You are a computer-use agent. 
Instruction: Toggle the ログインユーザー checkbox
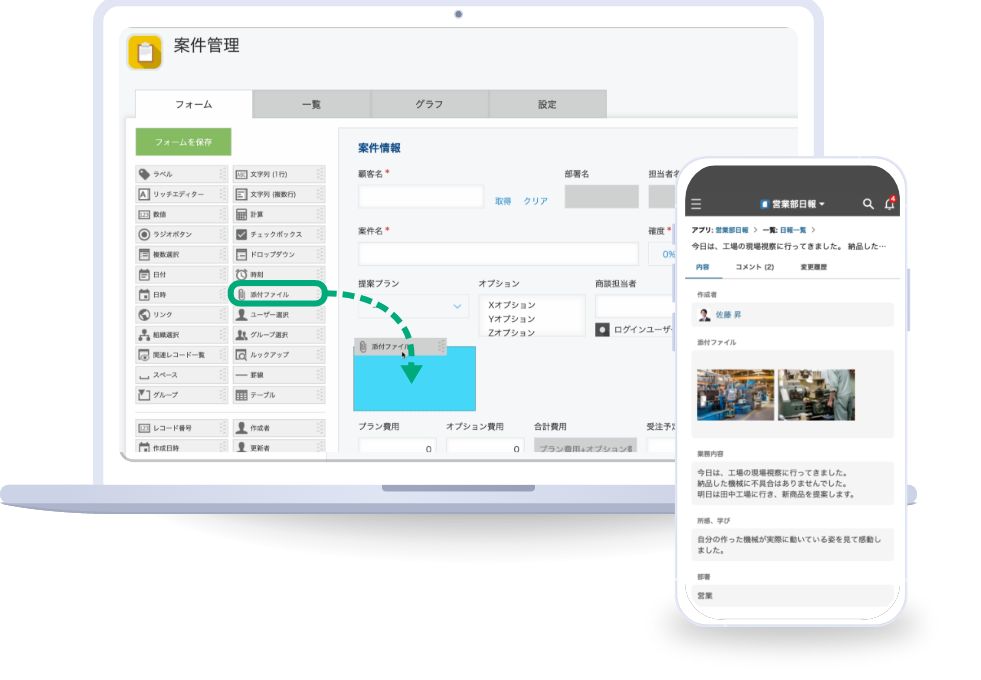pyautogui.click(x=602, y=329)
